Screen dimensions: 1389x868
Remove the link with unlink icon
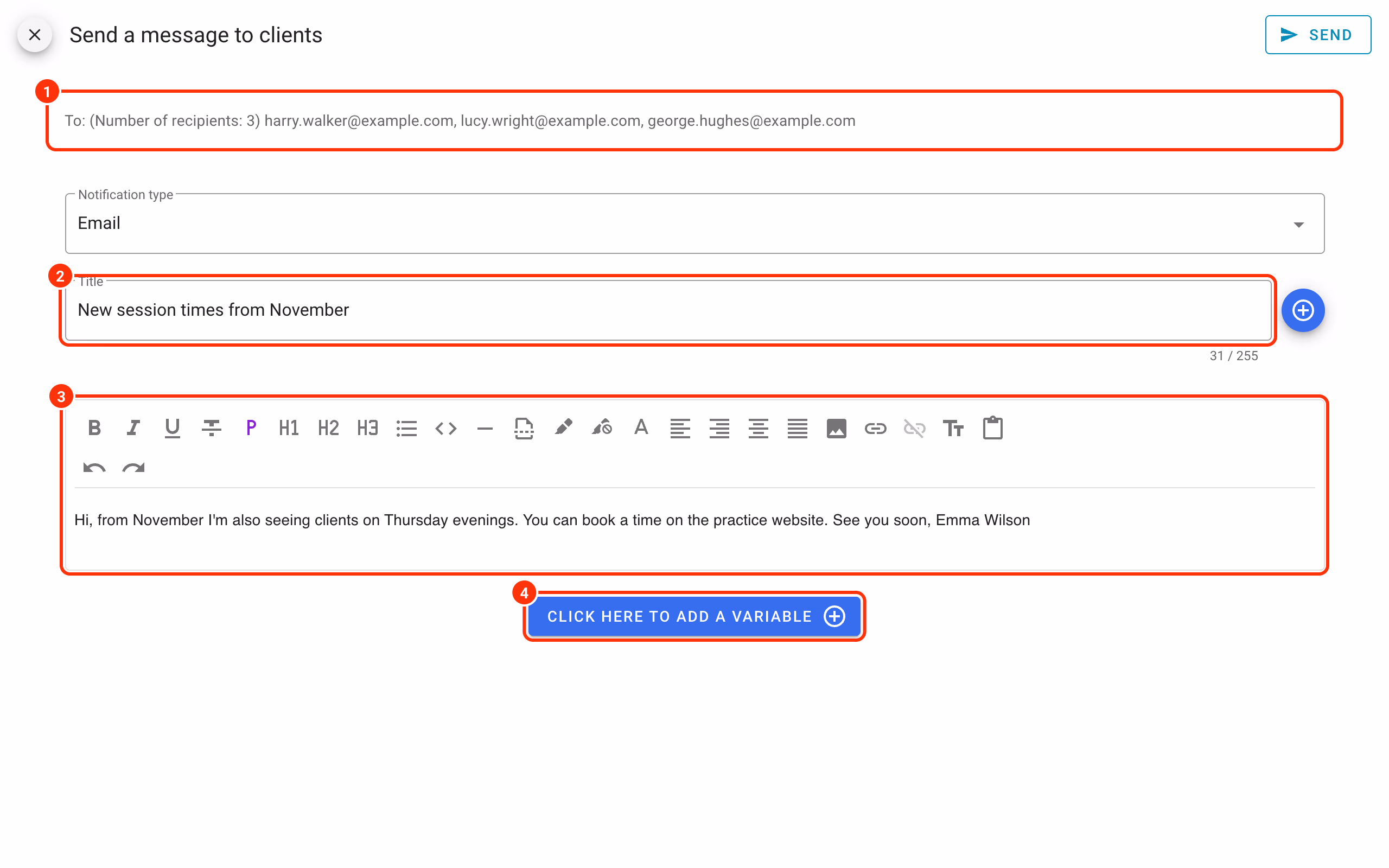914,427
